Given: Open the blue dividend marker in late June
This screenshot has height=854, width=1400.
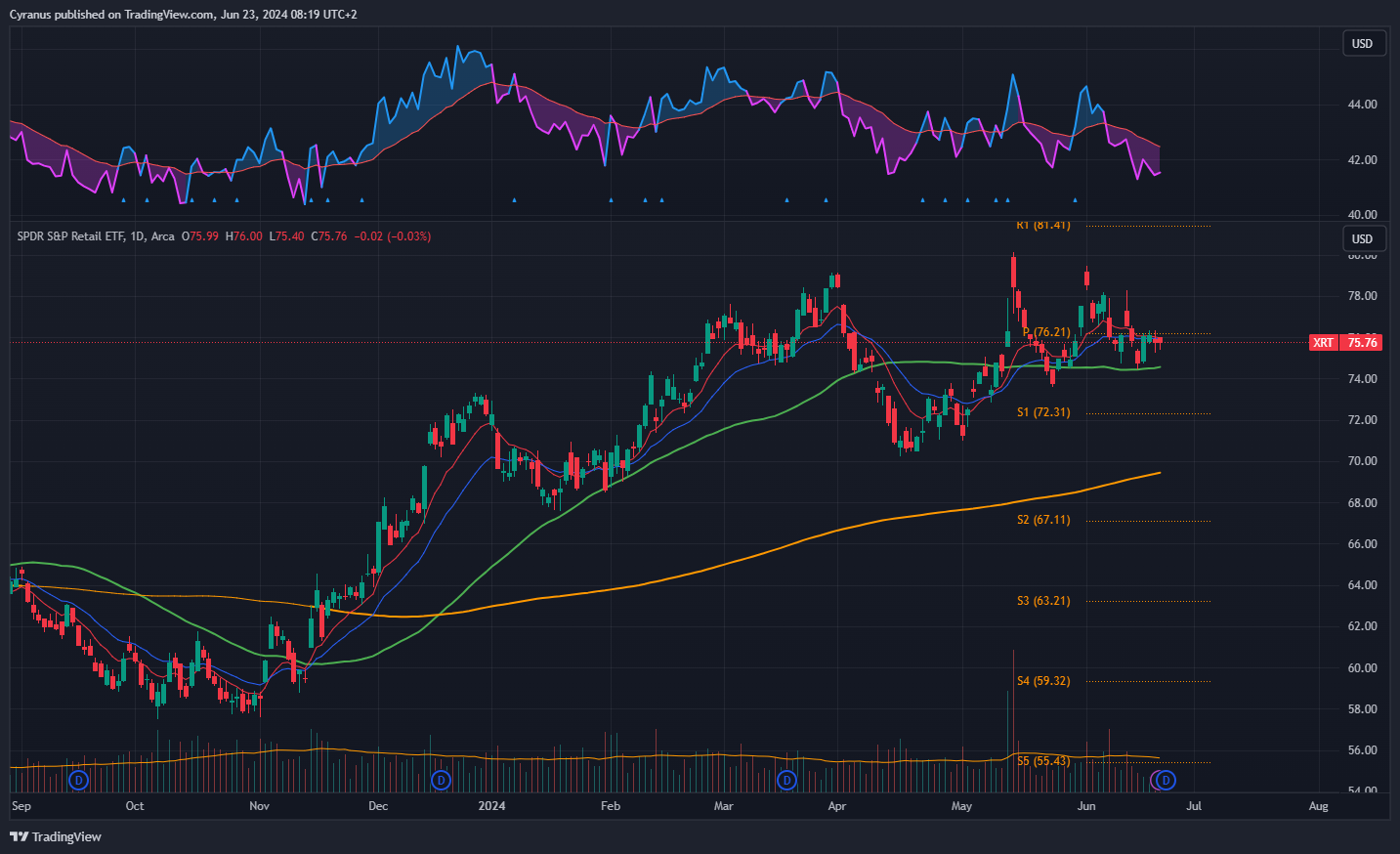Looking at the screenshot, I should pyautogui.click(x=1166, y=780).
